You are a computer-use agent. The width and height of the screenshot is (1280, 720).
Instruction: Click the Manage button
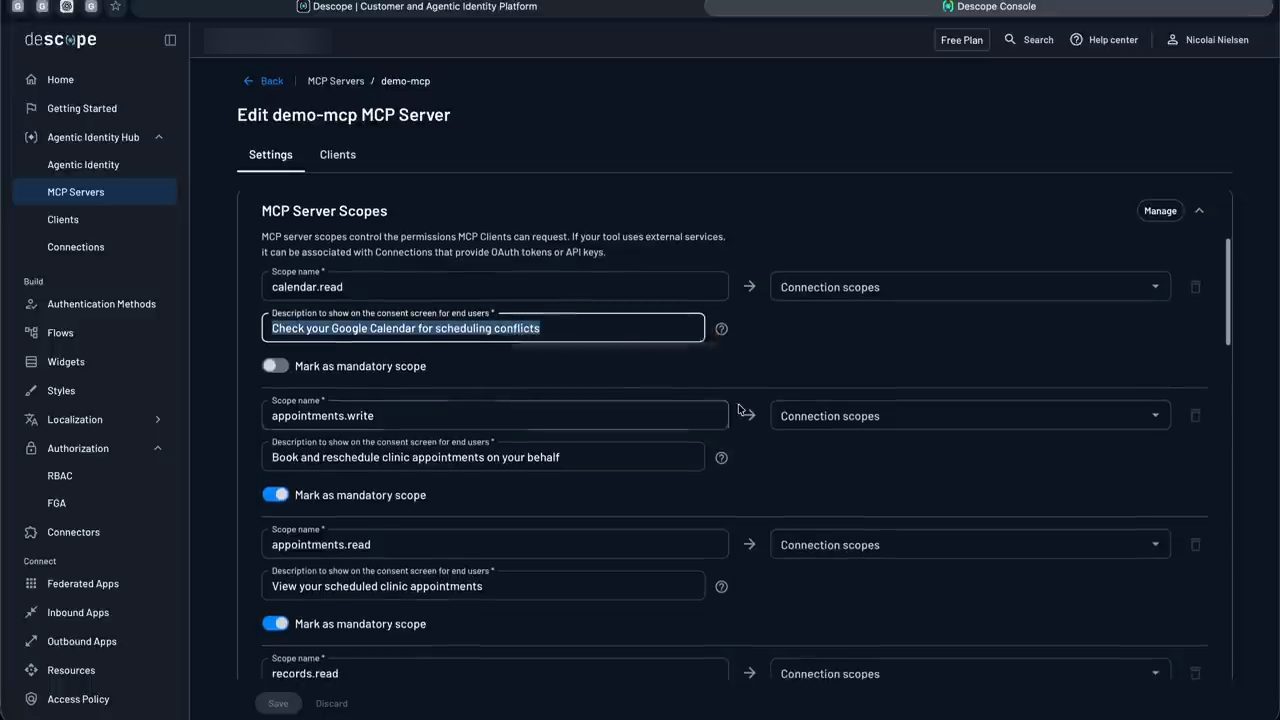tap(1160, 211)
